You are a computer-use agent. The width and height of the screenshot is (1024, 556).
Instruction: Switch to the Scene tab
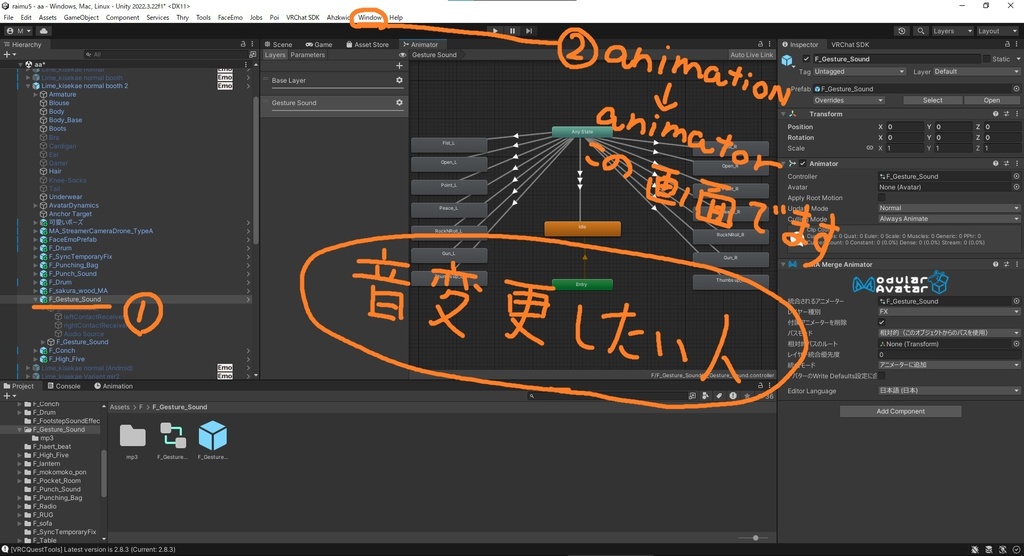278,44
